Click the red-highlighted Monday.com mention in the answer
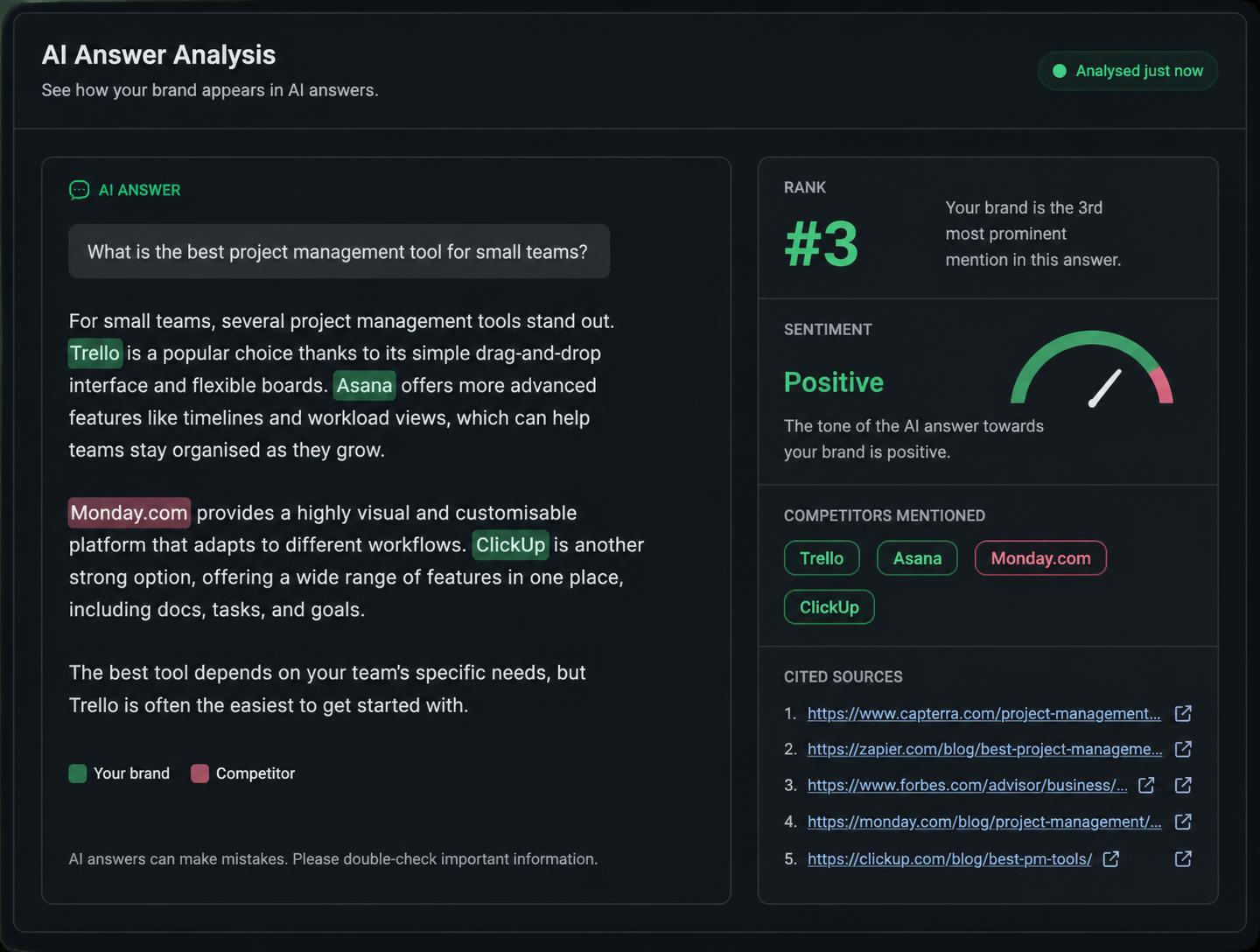This screenshot has height=952, width=1260. point(129,513)
